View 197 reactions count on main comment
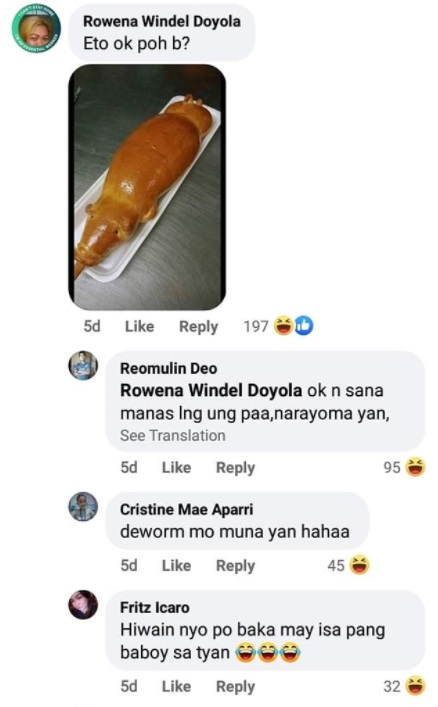Viewport: 438px width, 707px height. click(256, 326)
